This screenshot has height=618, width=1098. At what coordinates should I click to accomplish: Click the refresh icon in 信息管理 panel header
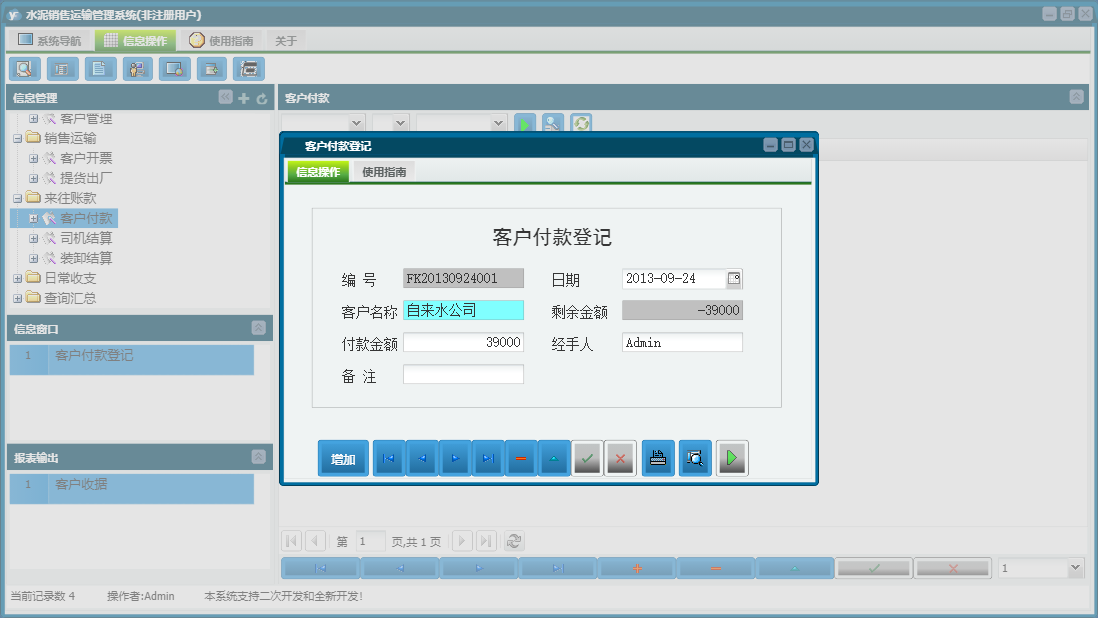point(260,99)
